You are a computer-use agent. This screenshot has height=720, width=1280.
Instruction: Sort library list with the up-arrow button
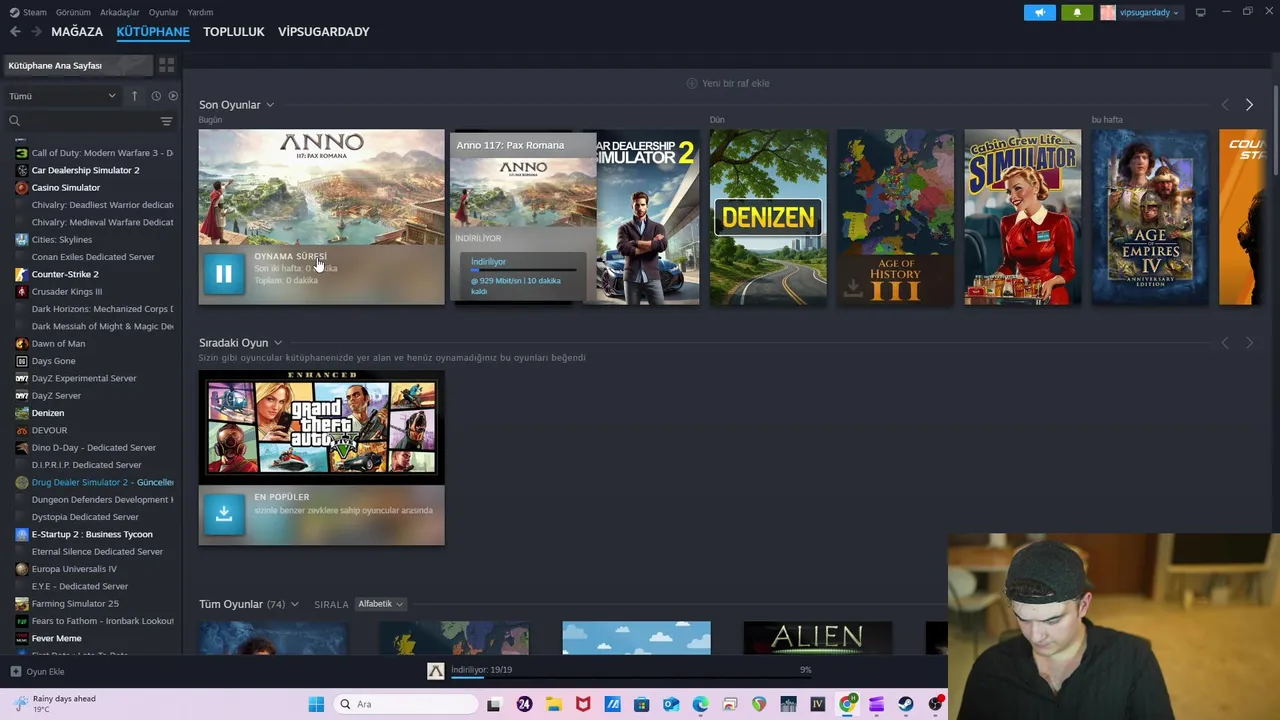[x=134, y=96]
